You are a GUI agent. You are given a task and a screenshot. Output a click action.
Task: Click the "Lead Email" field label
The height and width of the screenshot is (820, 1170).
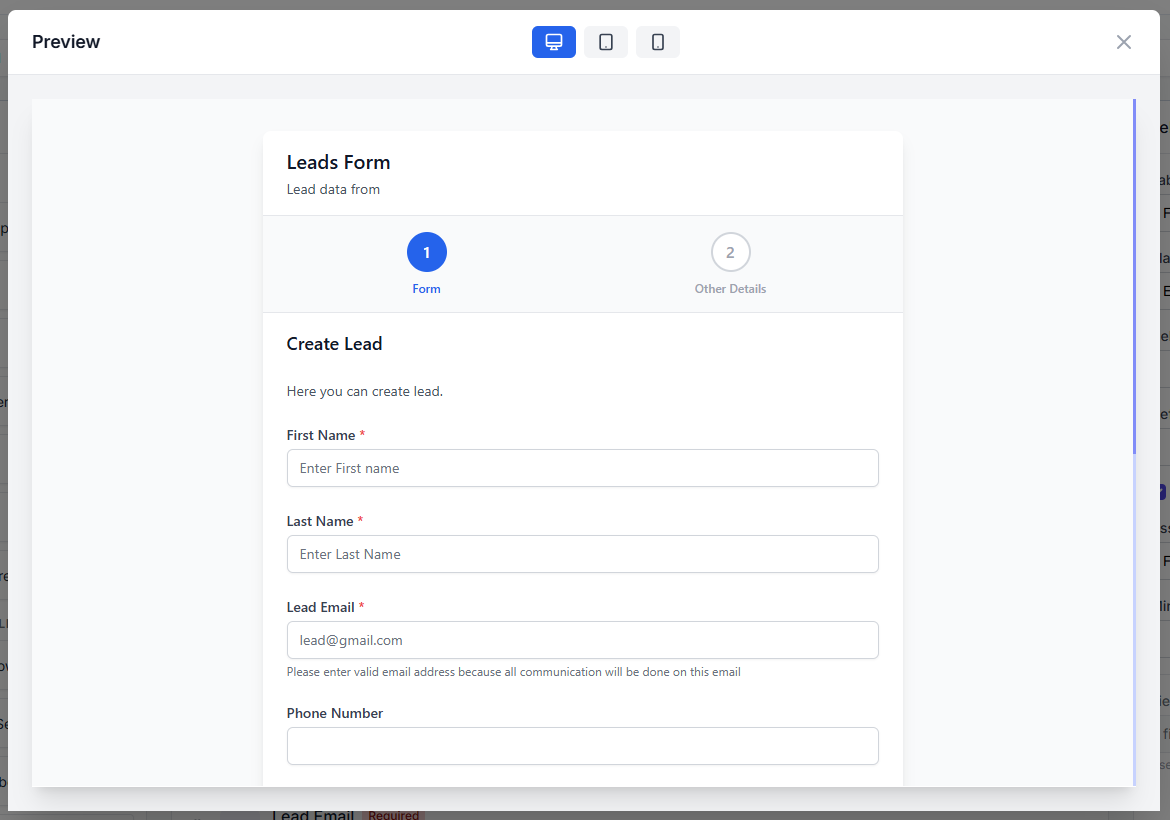coord(321,607)
